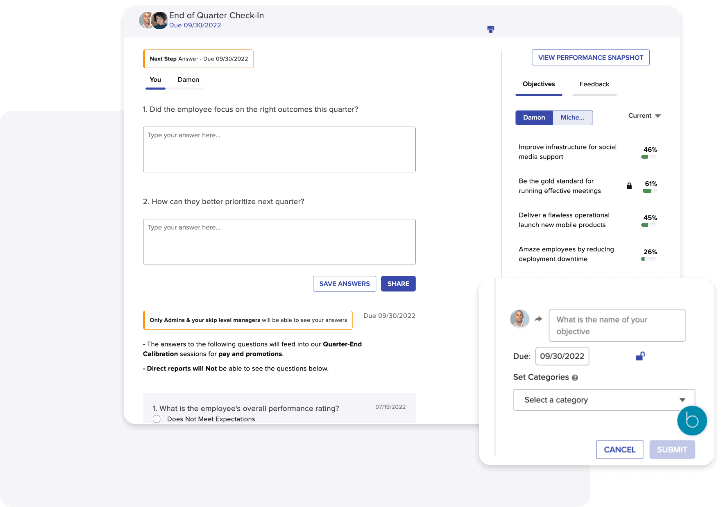Click the Due date field 09/30/2022
The height and width of the screenshot is (507, 723).
pyautogui.click(x=562, y=356)
